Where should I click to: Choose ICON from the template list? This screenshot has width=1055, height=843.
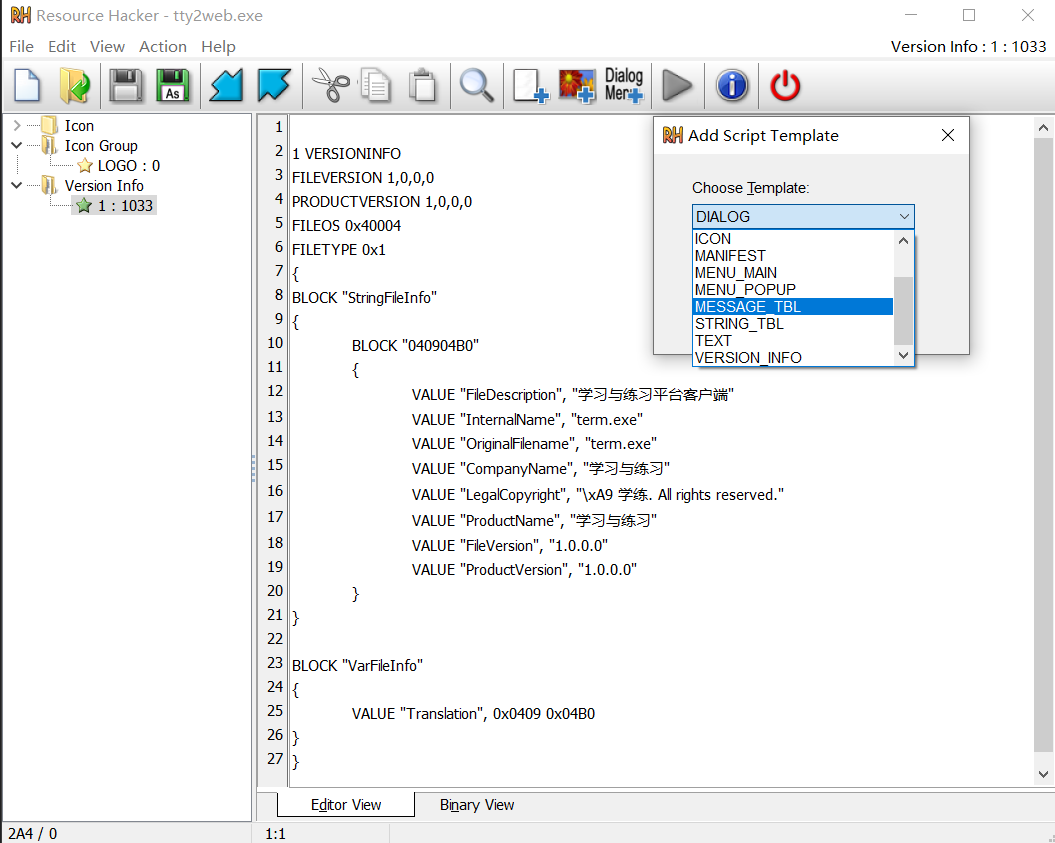coord(793,239)
